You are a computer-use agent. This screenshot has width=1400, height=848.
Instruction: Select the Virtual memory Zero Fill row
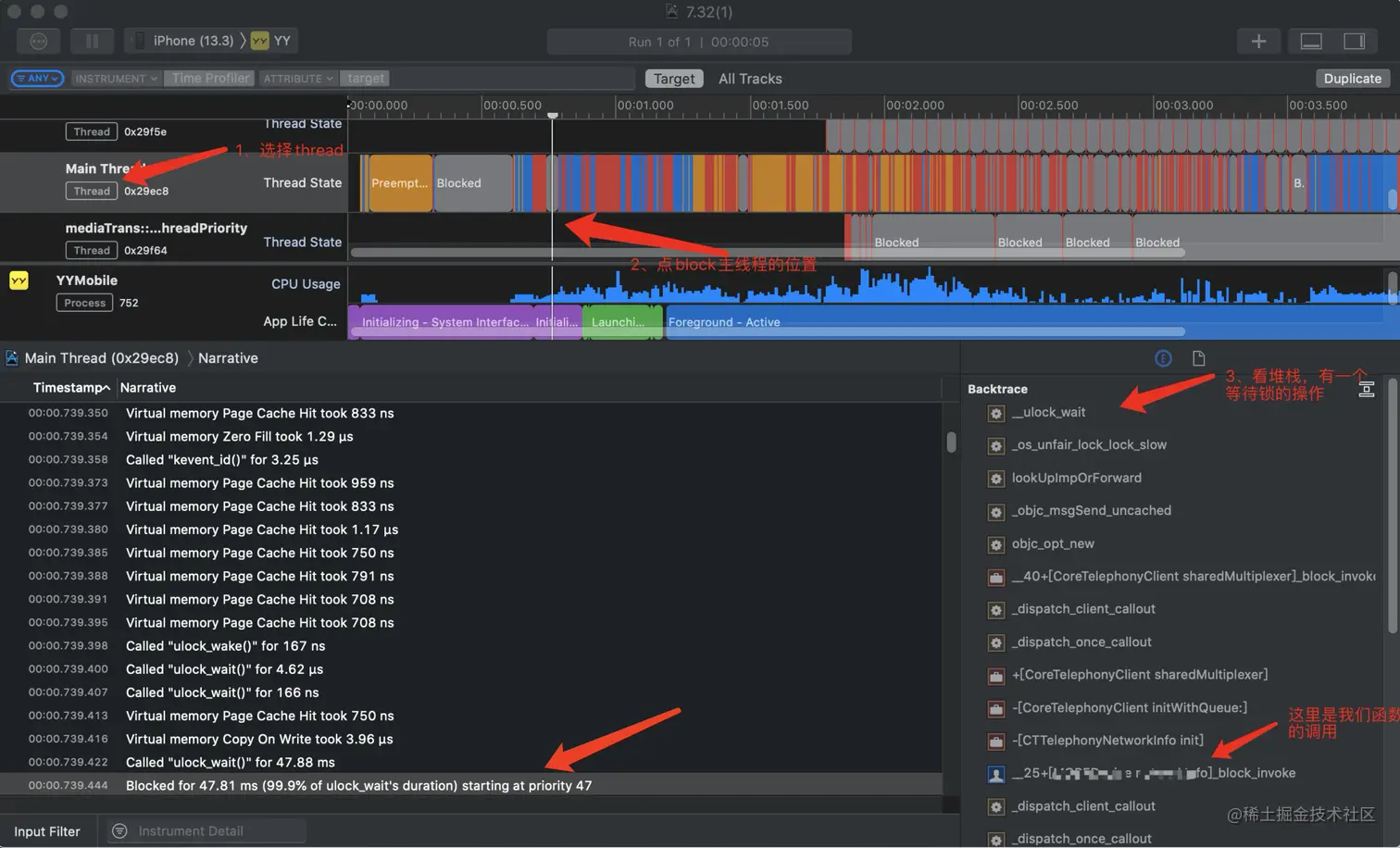coord(471,436)
